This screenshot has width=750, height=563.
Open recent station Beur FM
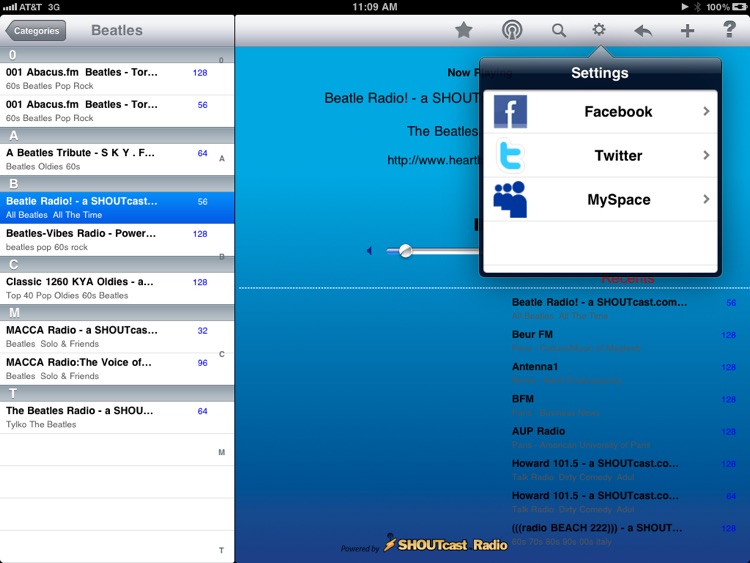pyautogui.click(x=624, y=341)
